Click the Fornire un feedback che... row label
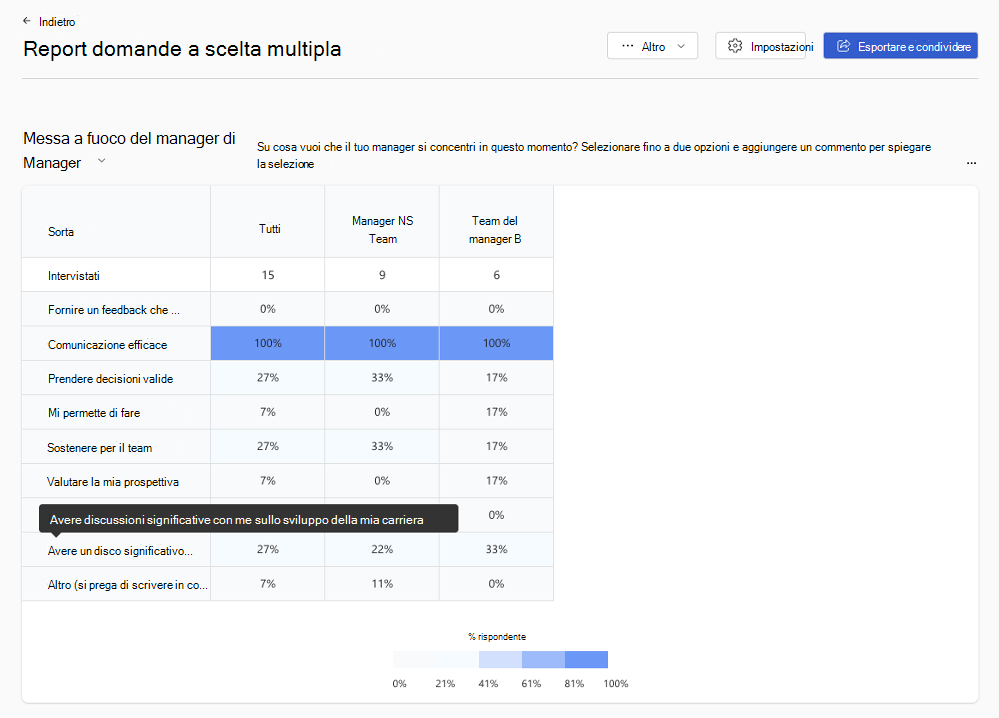 (x=113, y=309)
